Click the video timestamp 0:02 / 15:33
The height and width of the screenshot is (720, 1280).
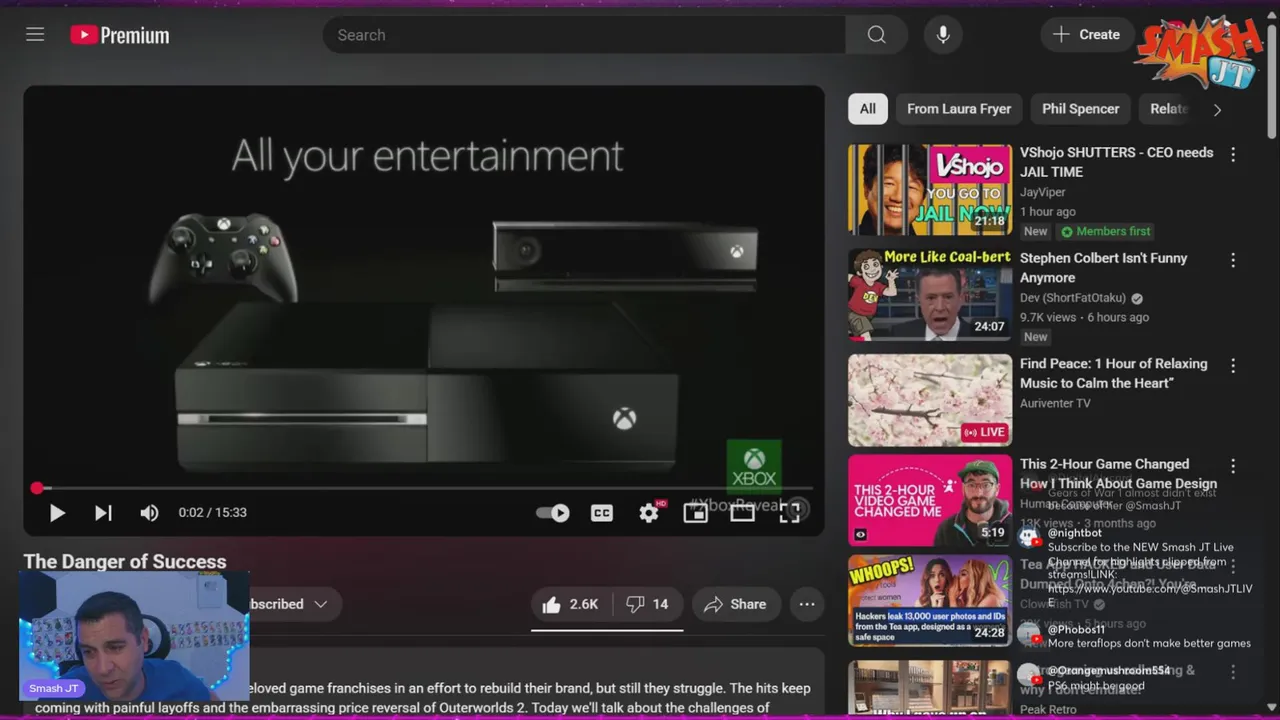point(212,513)
